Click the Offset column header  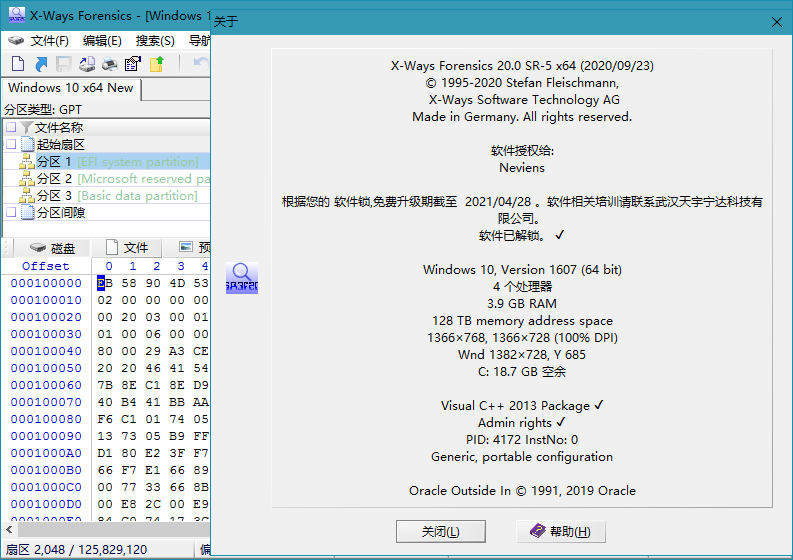[46, 266]
